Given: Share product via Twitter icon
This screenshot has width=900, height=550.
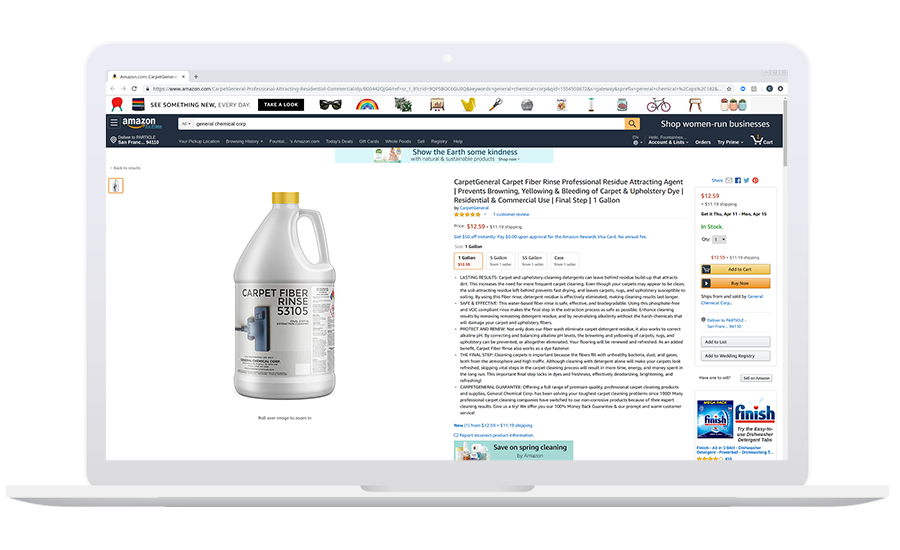Looking at the screenshot, I should (746, 180).
